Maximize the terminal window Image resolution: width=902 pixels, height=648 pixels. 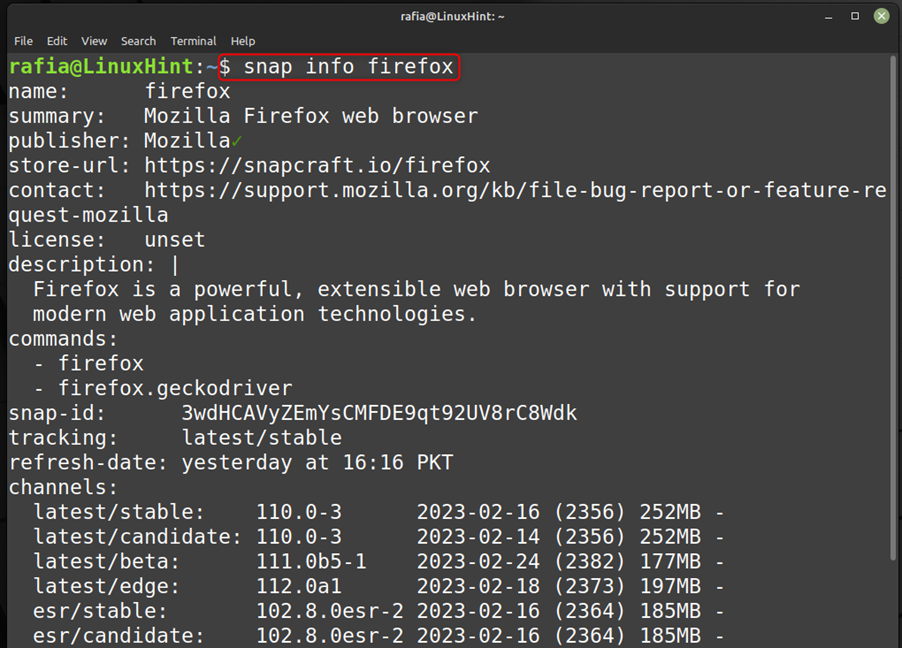(x=855, y=16)
